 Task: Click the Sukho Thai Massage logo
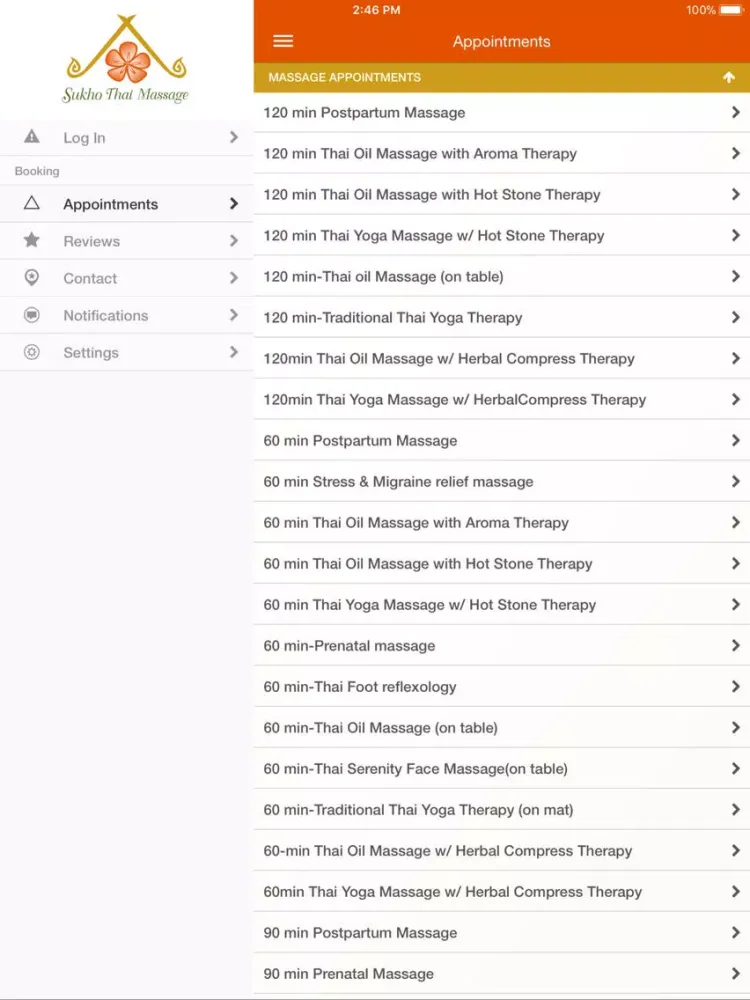(x=126, y=59)
